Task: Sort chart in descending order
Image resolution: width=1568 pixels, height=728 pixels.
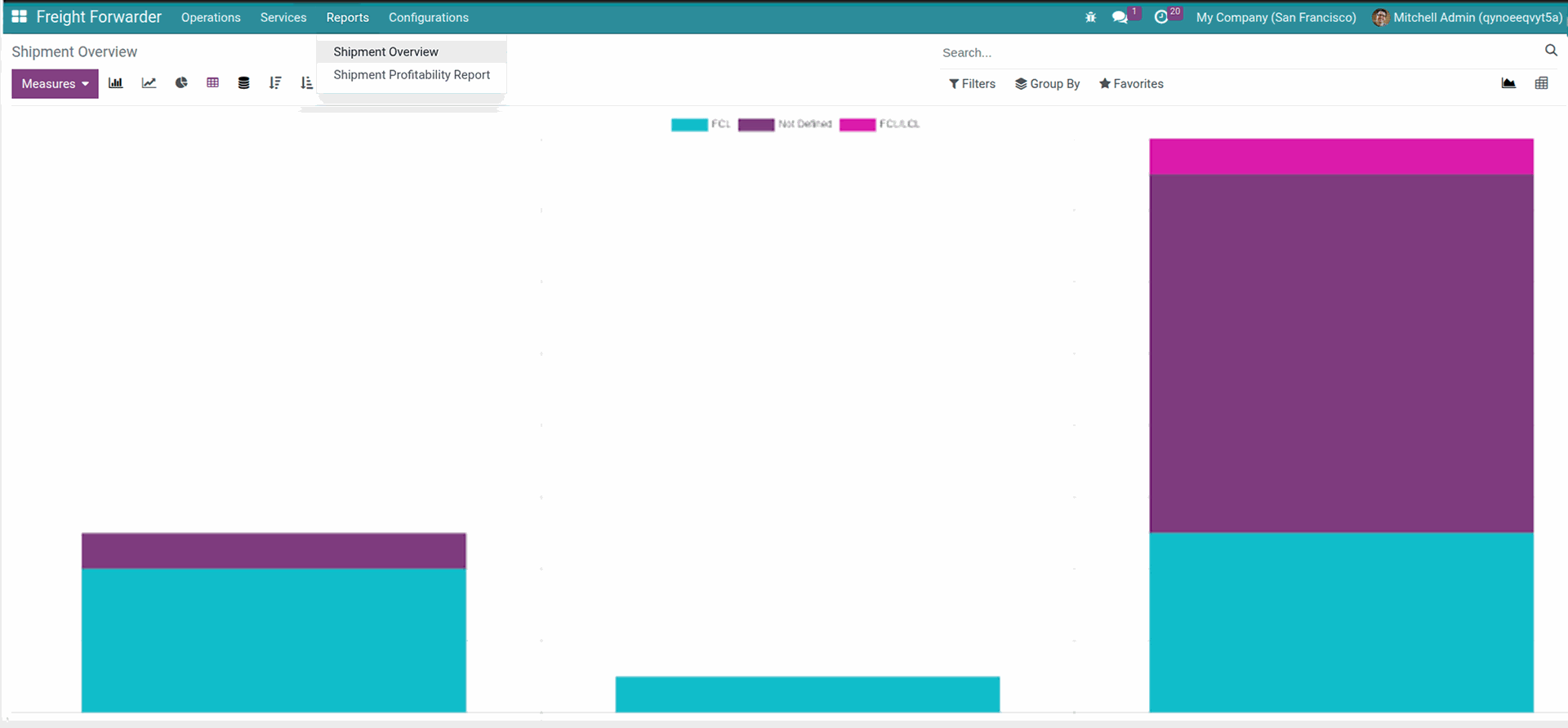Action: [x=275, y=83]
